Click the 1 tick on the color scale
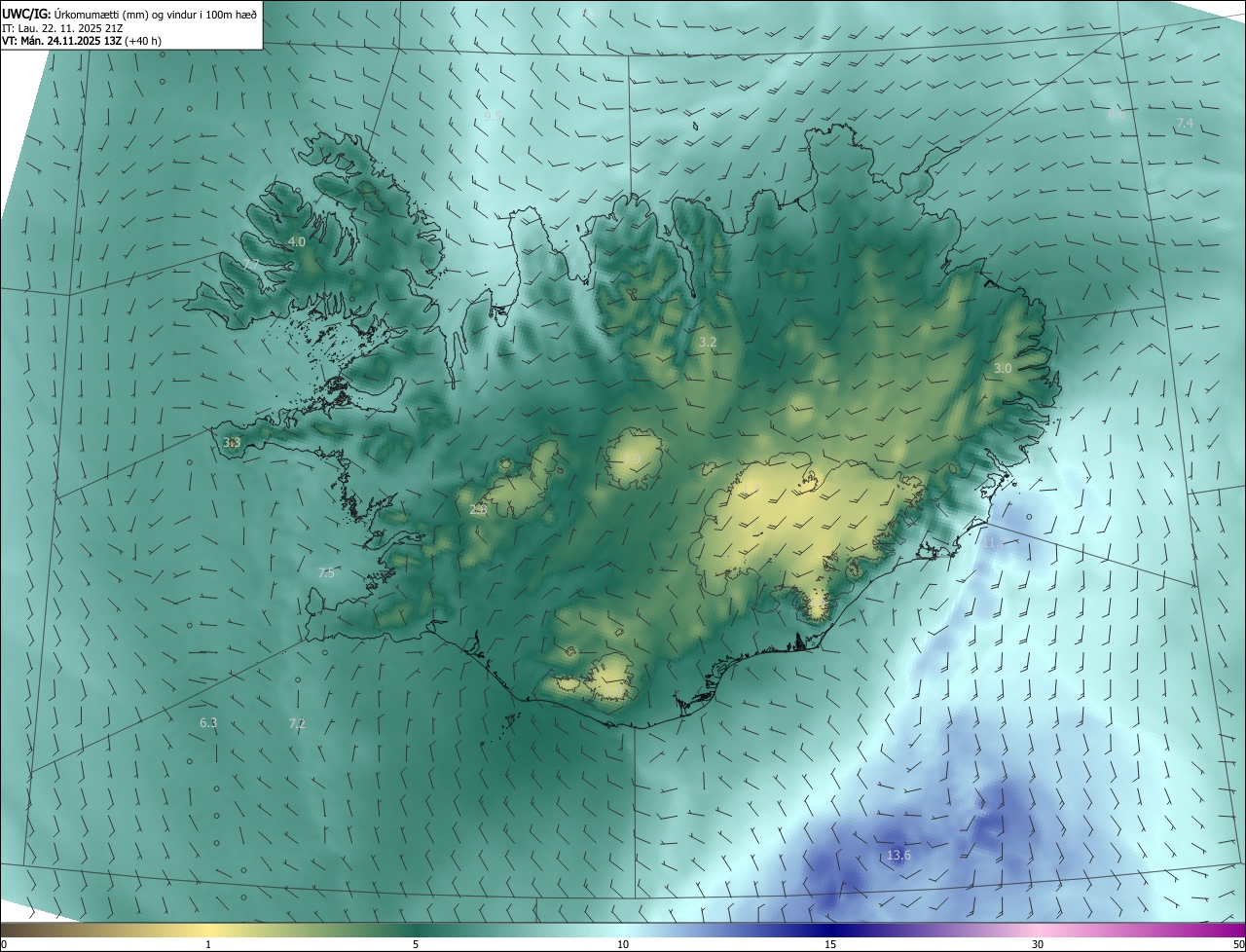The width and height of the screenshot is (1246, 952). point(208,944)
